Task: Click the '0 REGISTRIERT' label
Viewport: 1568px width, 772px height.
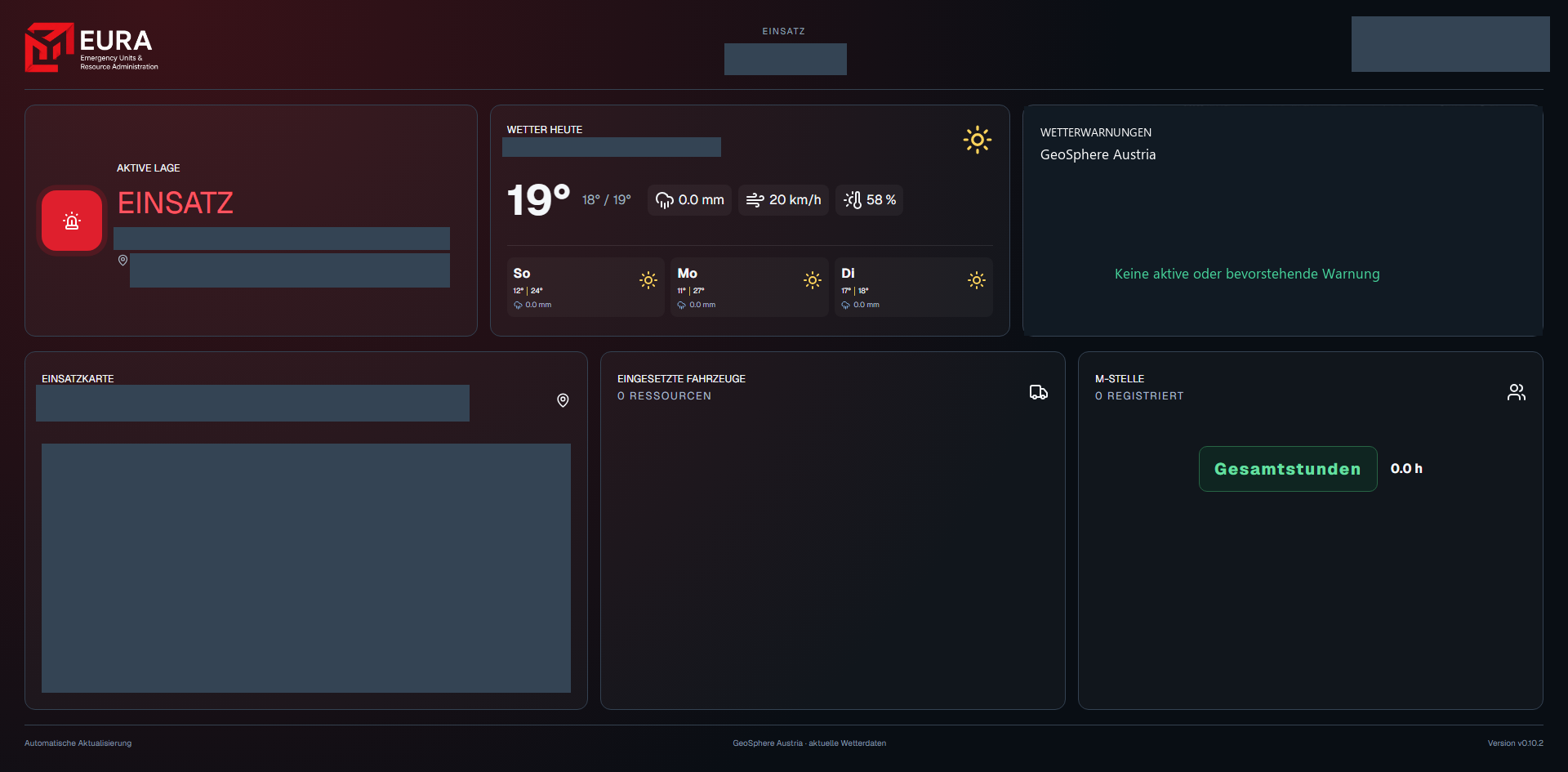Action: coord(1139,396)
